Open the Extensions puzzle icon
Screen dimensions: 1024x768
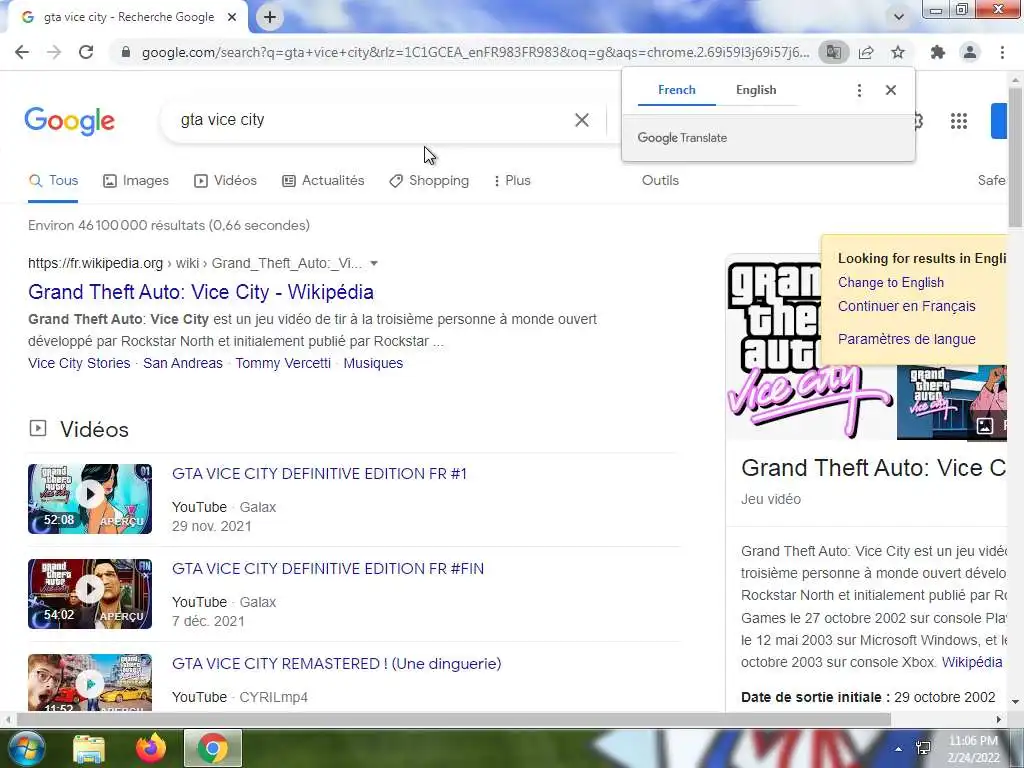click(x=938, y=52)
